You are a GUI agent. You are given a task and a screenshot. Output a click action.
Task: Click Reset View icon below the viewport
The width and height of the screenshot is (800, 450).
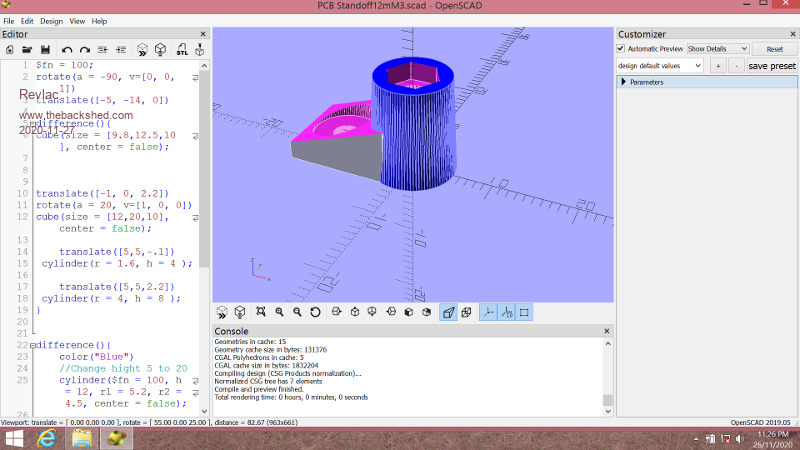click(315, 312)
